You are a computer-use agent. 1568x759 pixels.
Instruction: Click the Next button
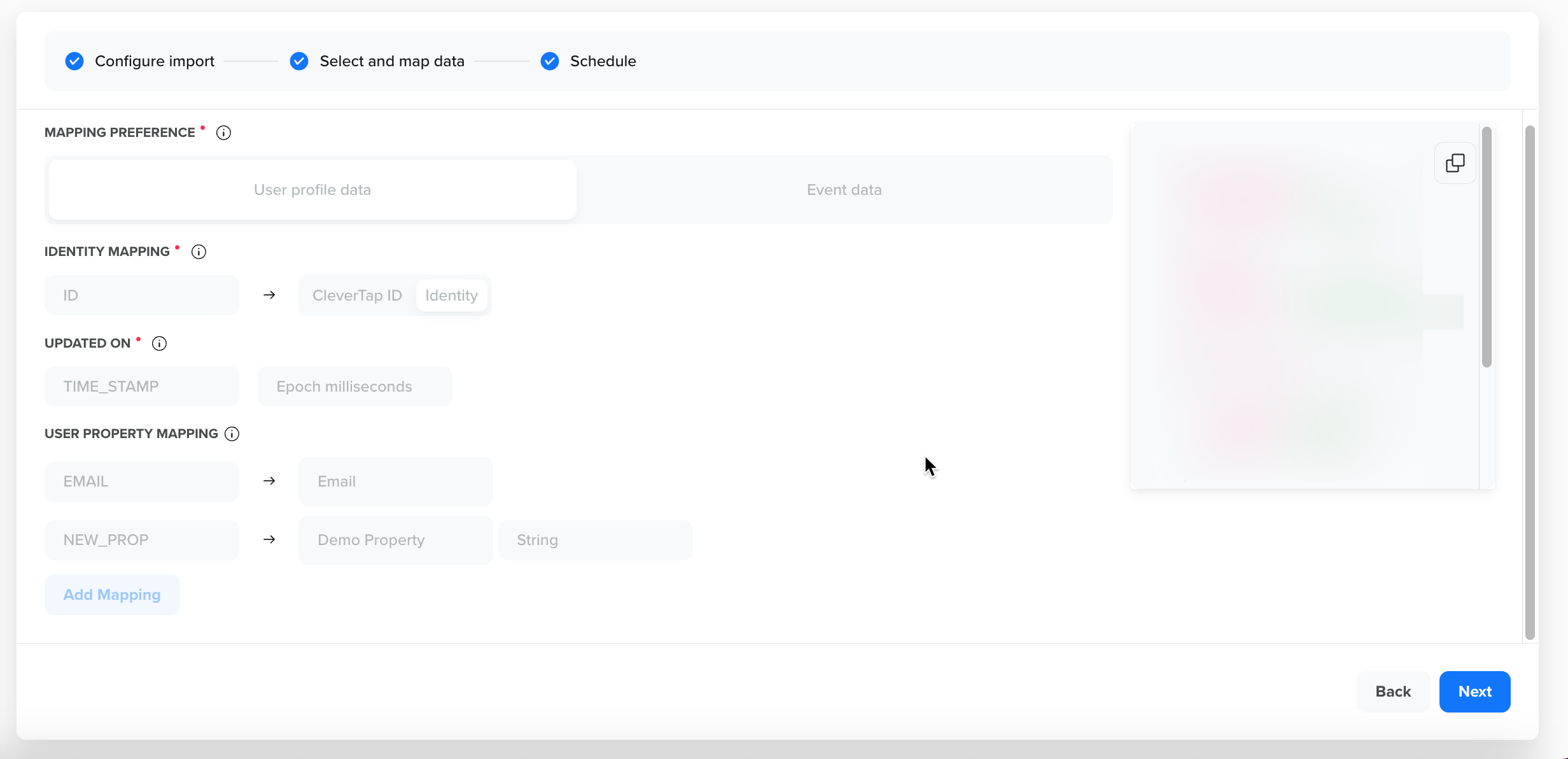(1474, 692)
